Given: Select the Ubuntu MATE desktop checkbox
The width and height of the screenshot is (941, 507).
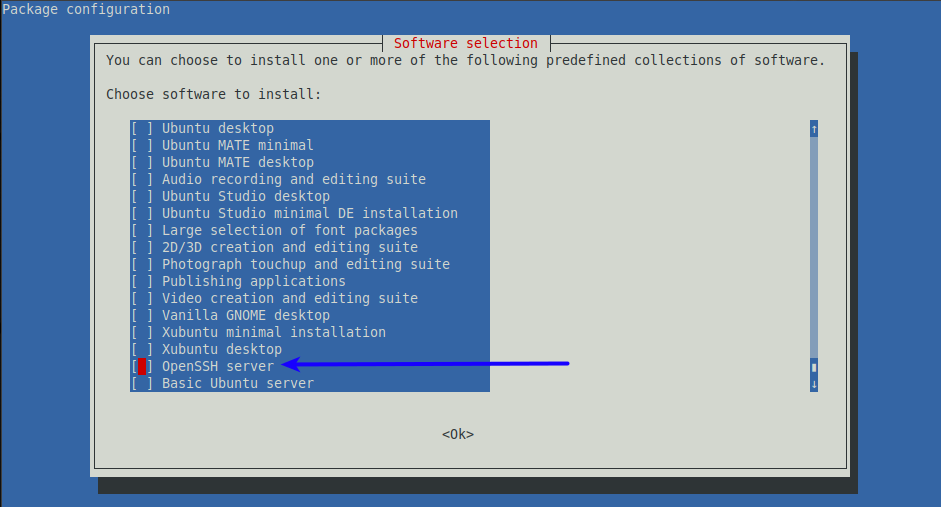Looking at the screenshot, I should [x=142, y=162].
